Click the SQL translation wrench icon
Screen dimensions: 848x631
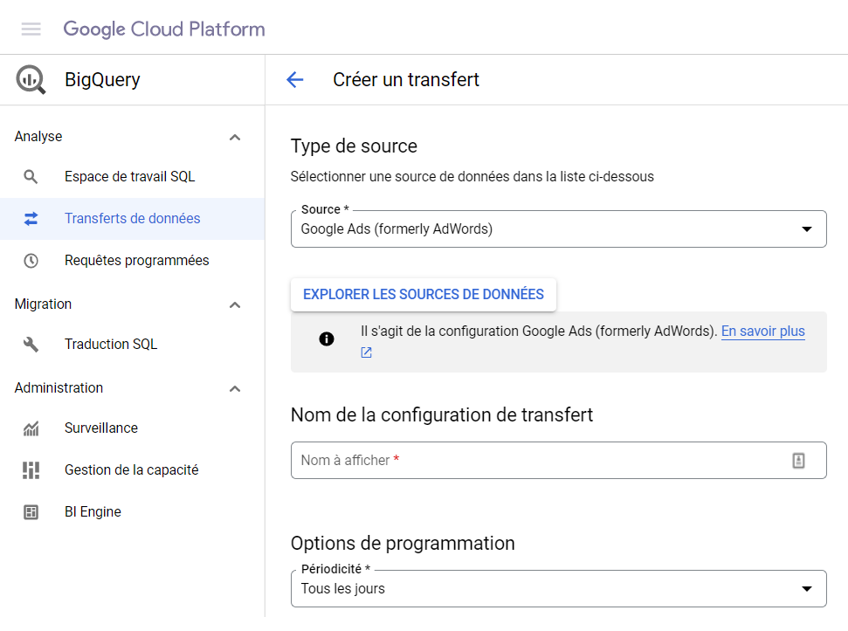pos(31,344)
